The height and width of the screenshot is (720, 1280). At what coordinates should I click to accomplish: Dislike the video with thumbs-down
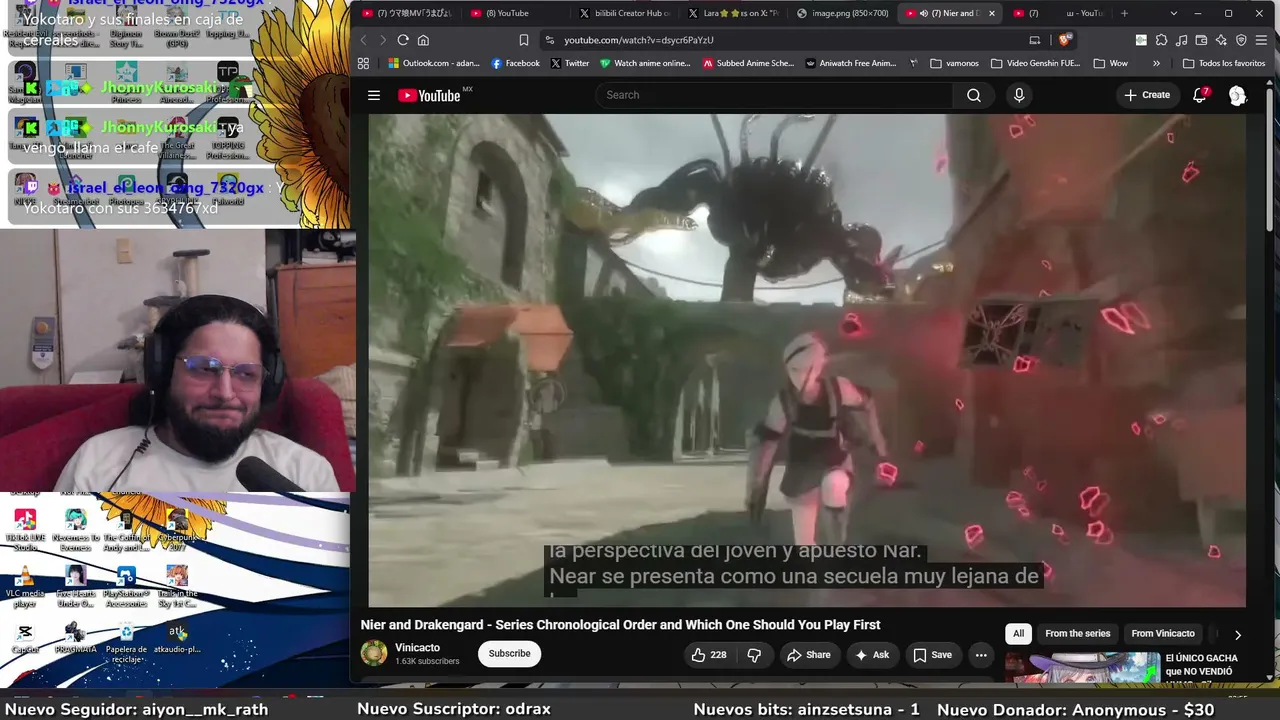point(755,655)
